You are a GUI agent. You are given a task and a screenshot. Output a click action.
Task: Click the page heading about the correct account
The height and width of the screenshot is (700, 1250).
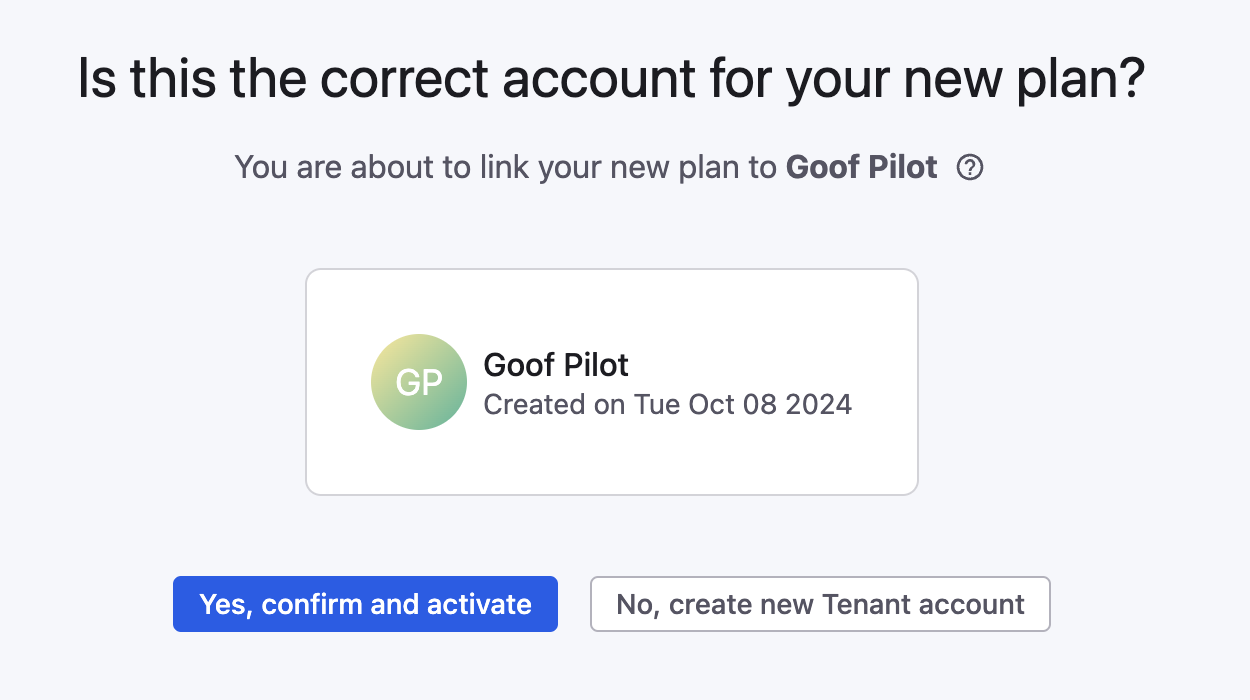[612, 78]
